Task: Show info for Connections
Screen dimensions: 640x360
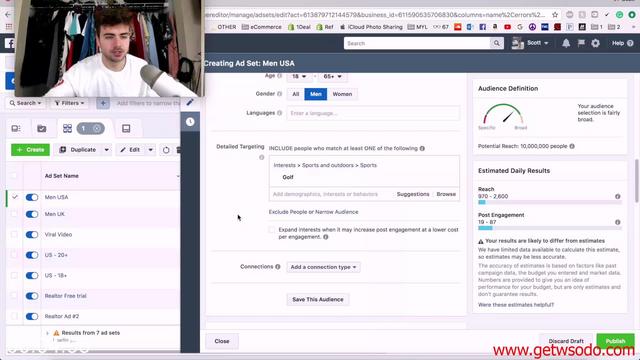Action: click(278, 267)
